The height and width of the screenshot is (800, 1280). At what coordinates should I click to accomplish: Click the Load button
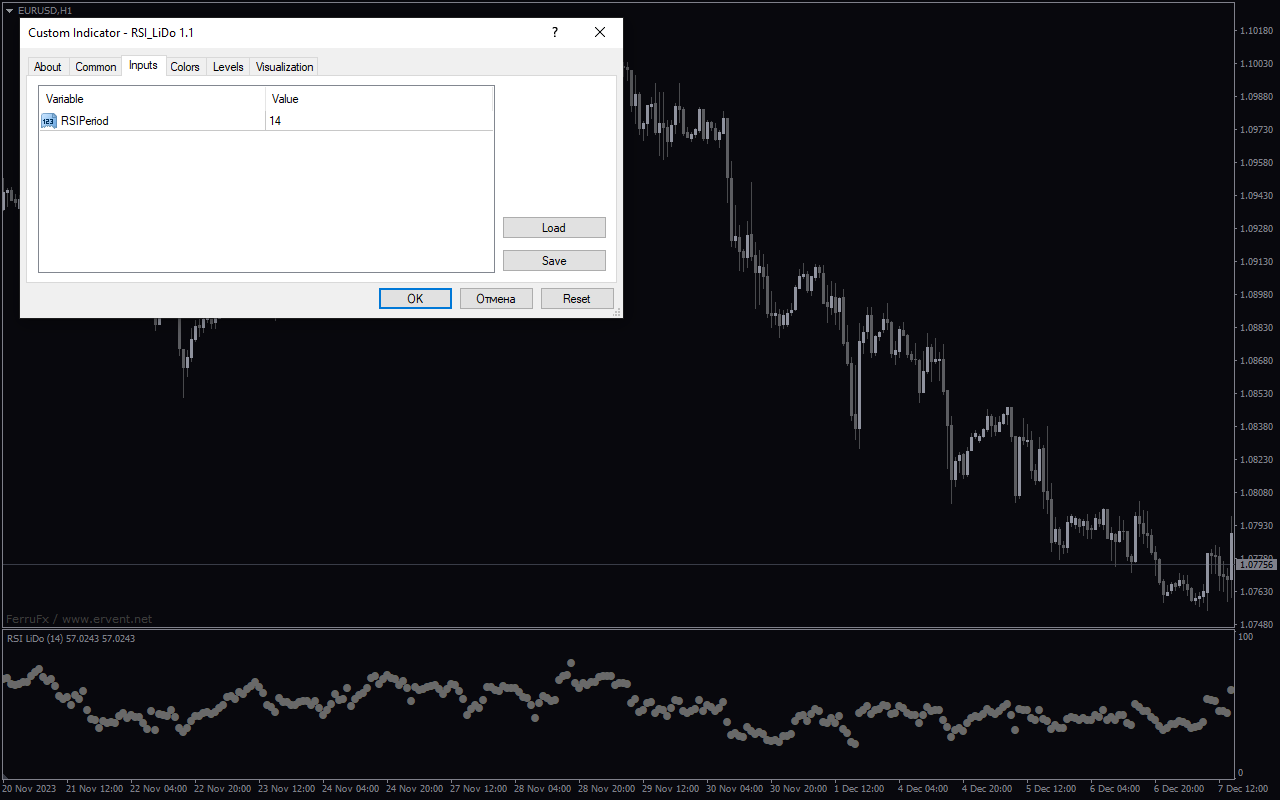554,228
